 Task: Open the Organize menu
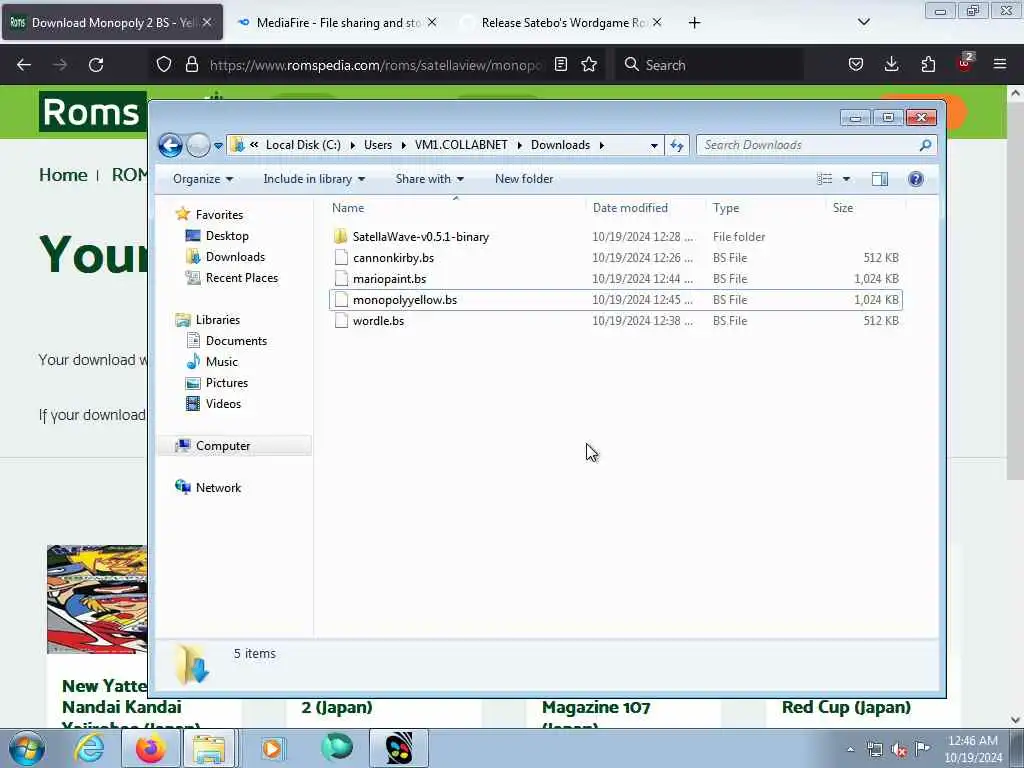click(x=202, y=179)
